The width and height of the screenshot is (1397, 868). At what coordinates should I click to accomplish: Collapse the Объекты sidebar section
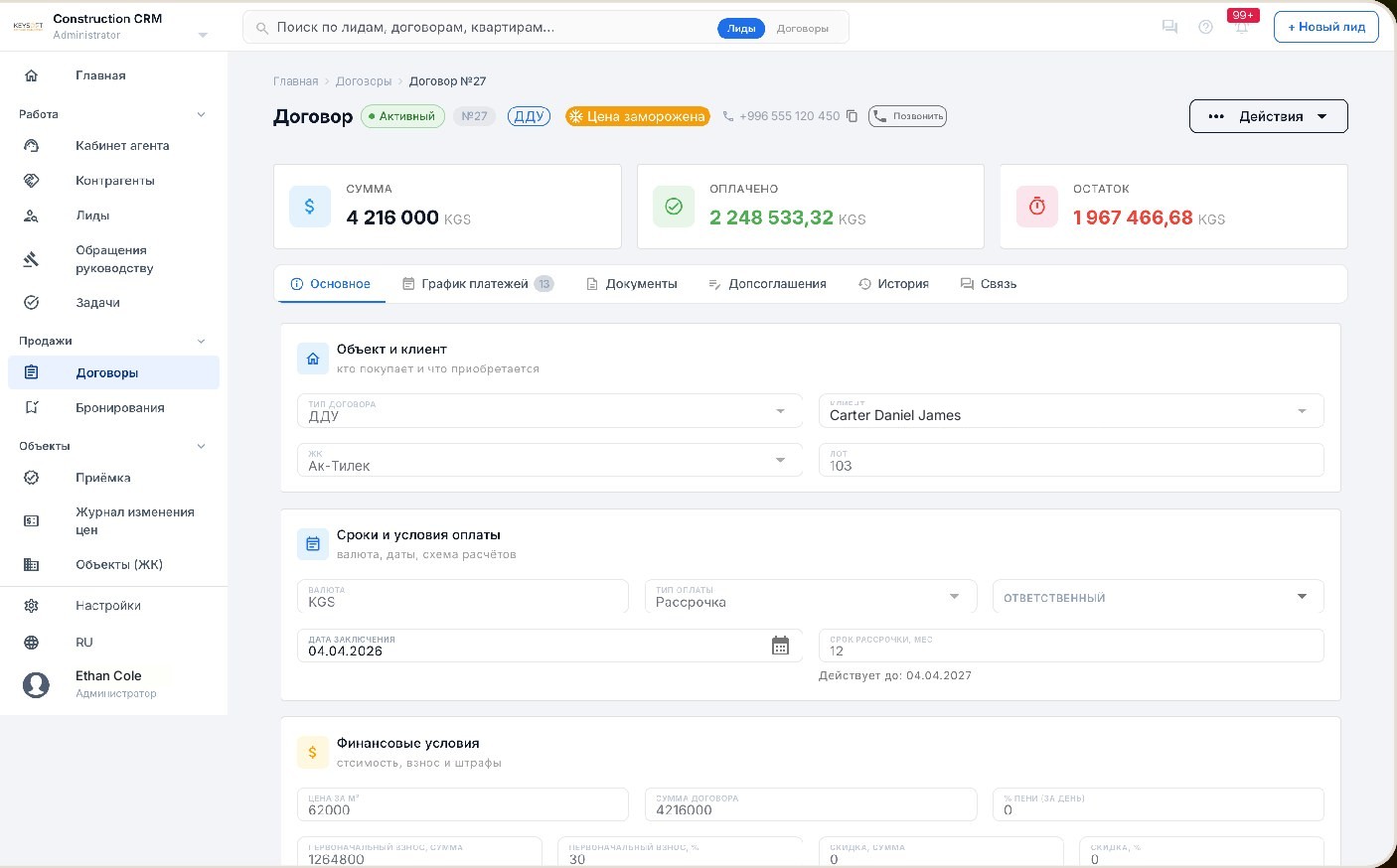pyautogui.click(x=201, y=446)
